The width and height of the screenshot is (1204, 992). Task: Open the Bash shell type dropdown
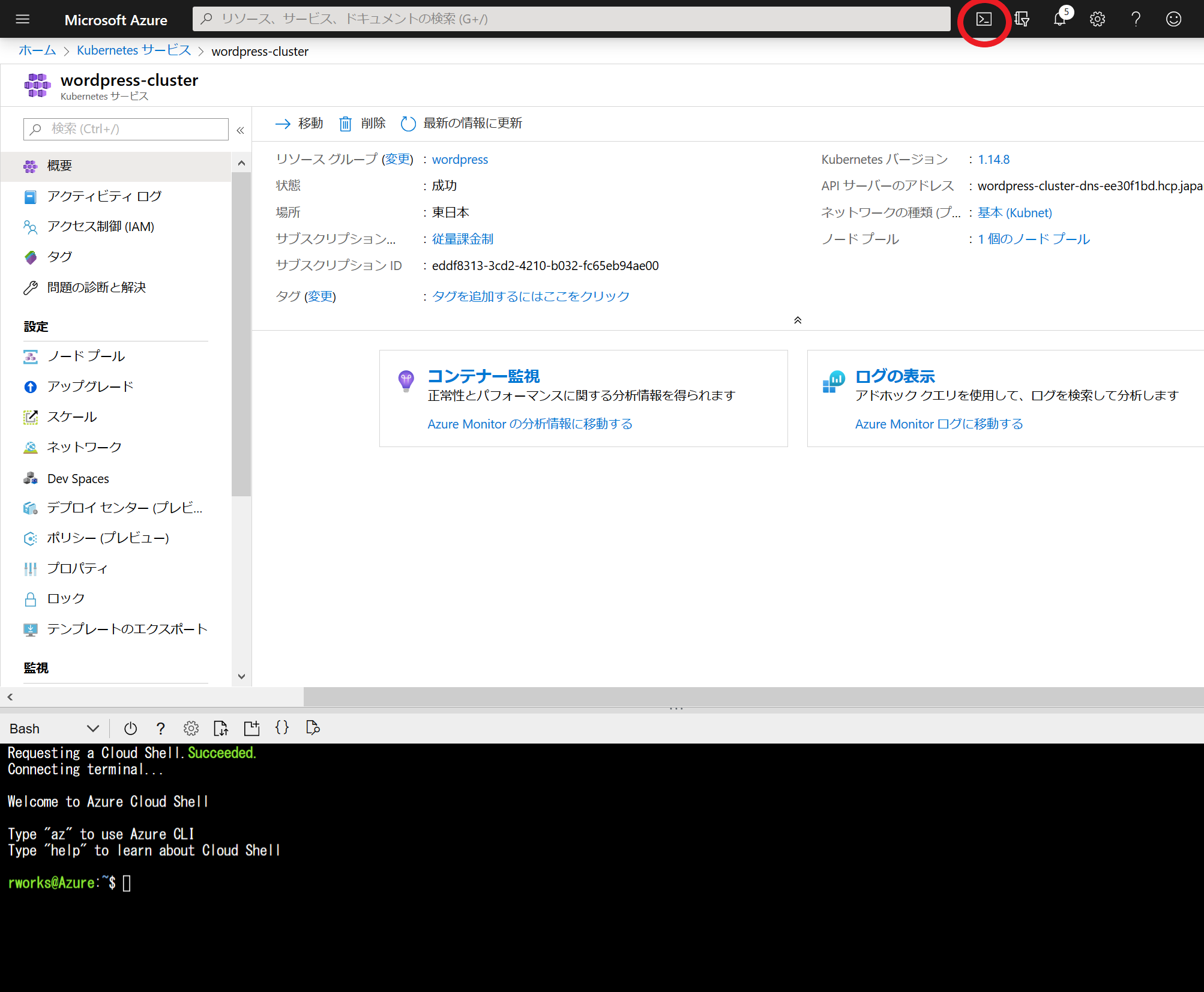(54, 729)
